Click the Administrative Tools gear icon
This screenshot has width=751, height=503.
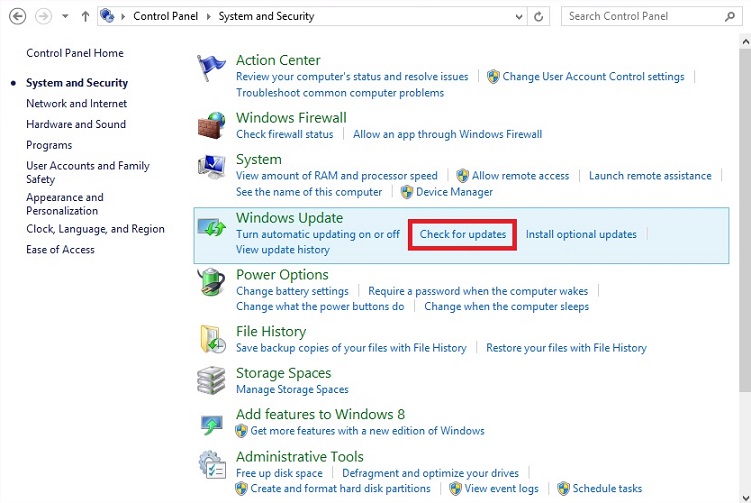click(211, 465)
